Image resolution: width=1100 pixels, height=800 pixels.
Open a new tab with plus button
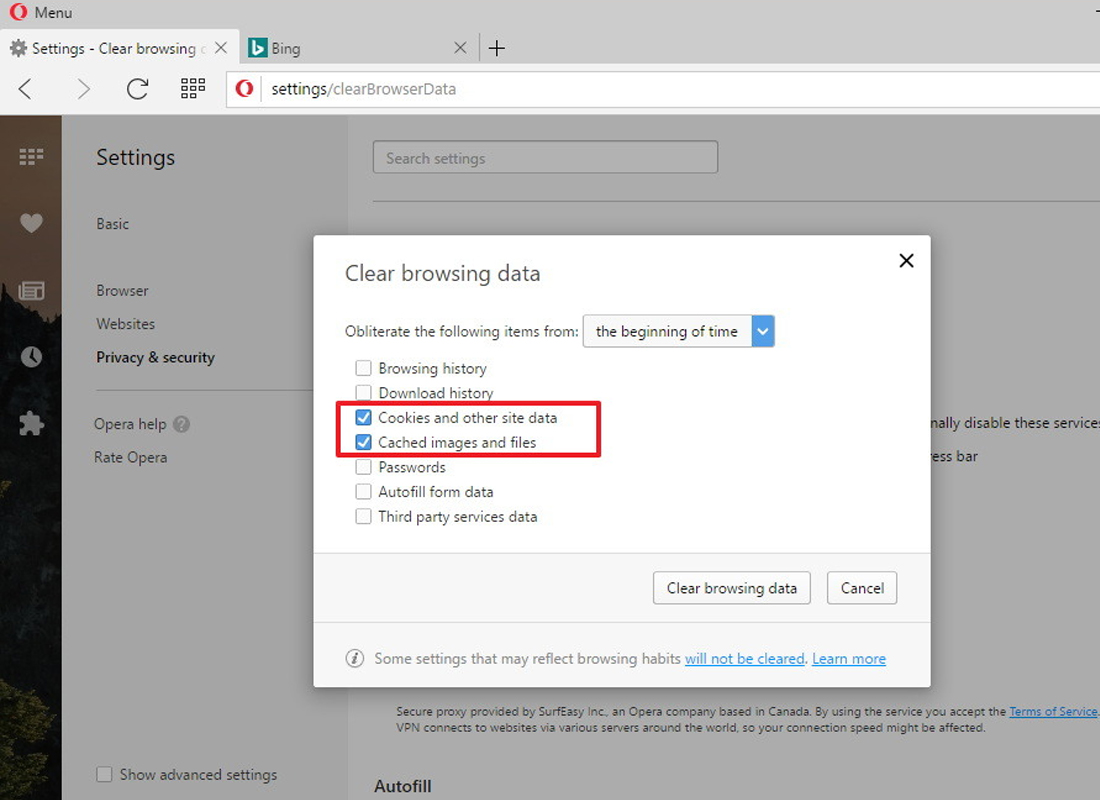(x=497, y=48)
